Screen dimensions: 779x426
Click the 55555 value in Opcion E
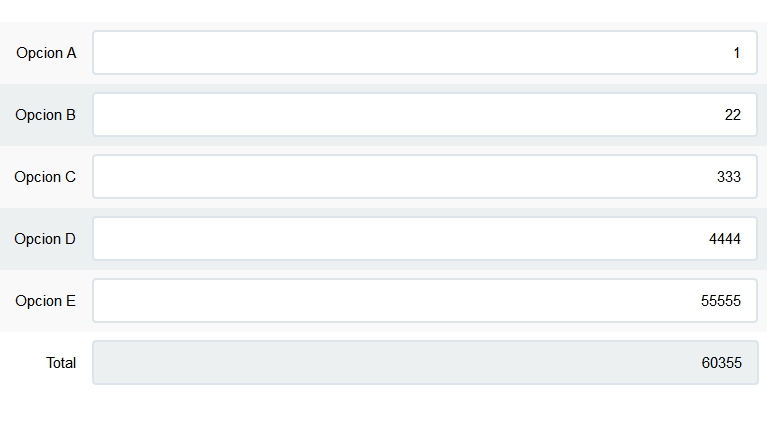(x=721, y=302)
